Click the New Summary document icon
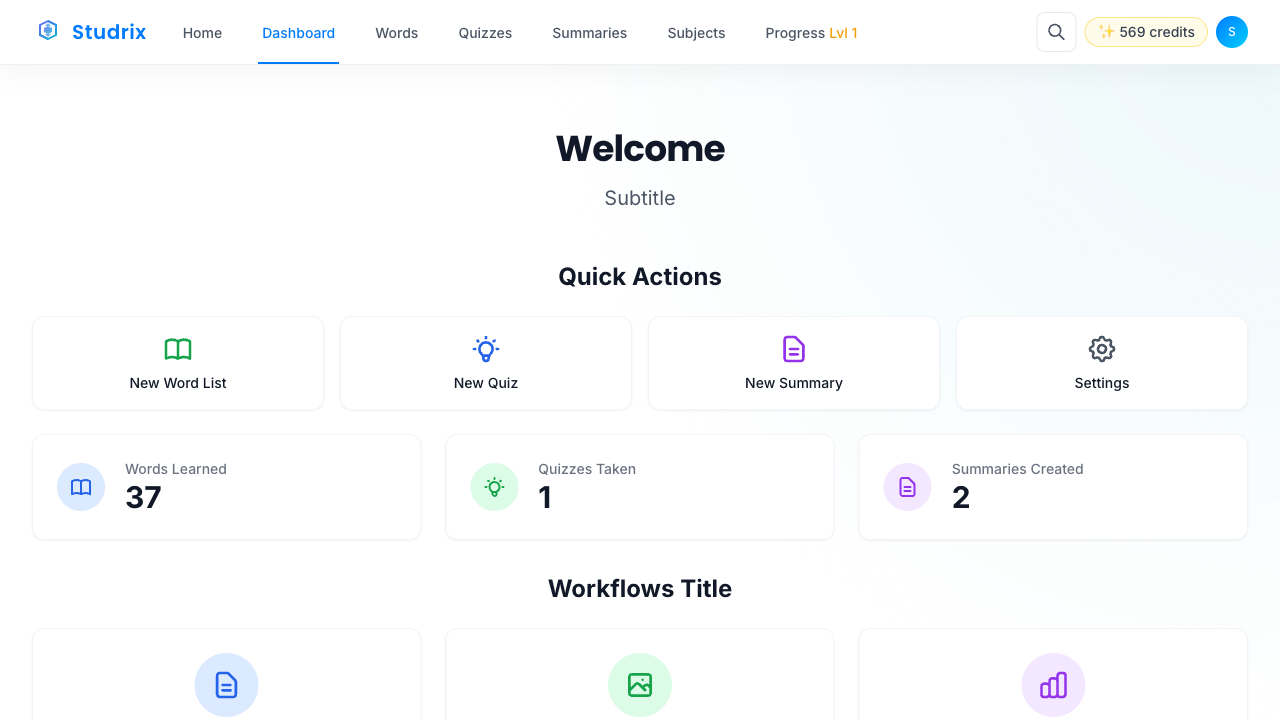Screen dimensions: 1280x720 pos(793,349)
